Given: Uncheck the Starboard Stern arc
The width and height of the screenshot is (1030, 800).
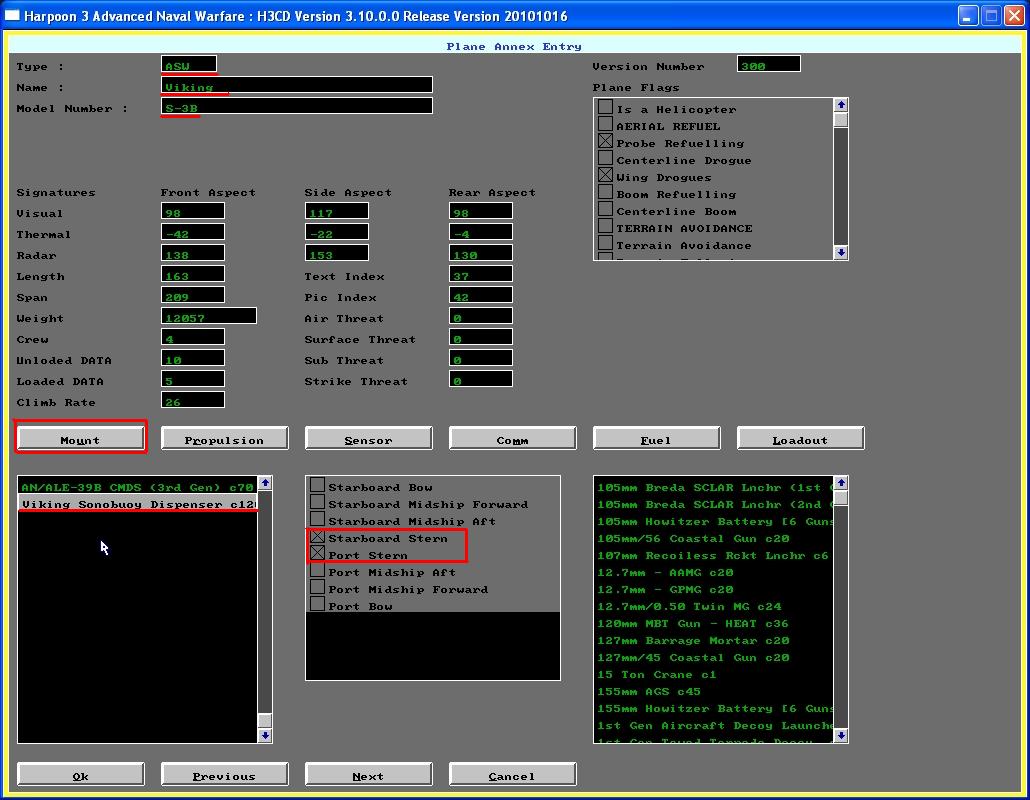Looking at the screenshot, I should [x=317, y=537].
